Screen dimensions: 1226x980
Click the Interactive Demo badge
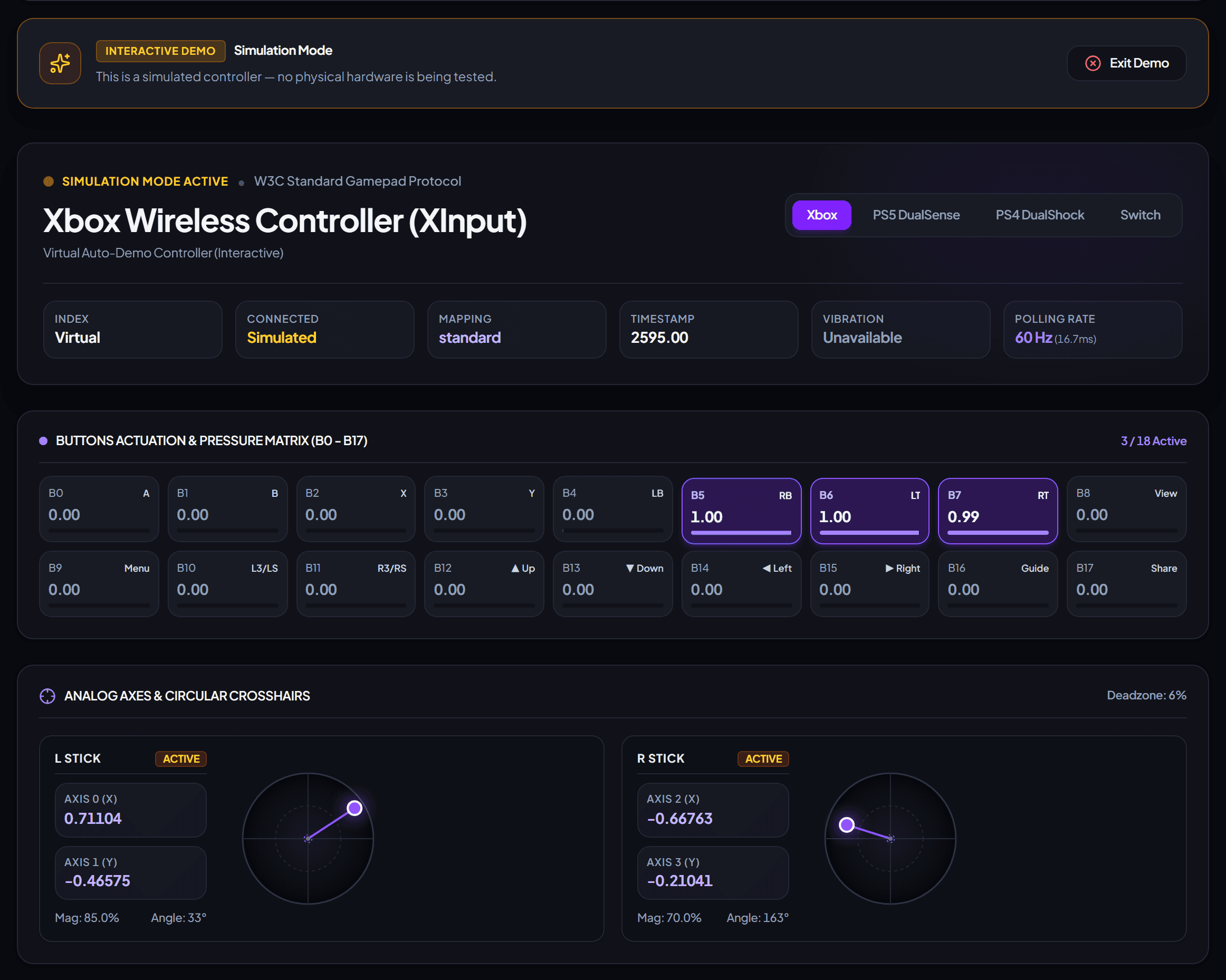tap(160, 51)
